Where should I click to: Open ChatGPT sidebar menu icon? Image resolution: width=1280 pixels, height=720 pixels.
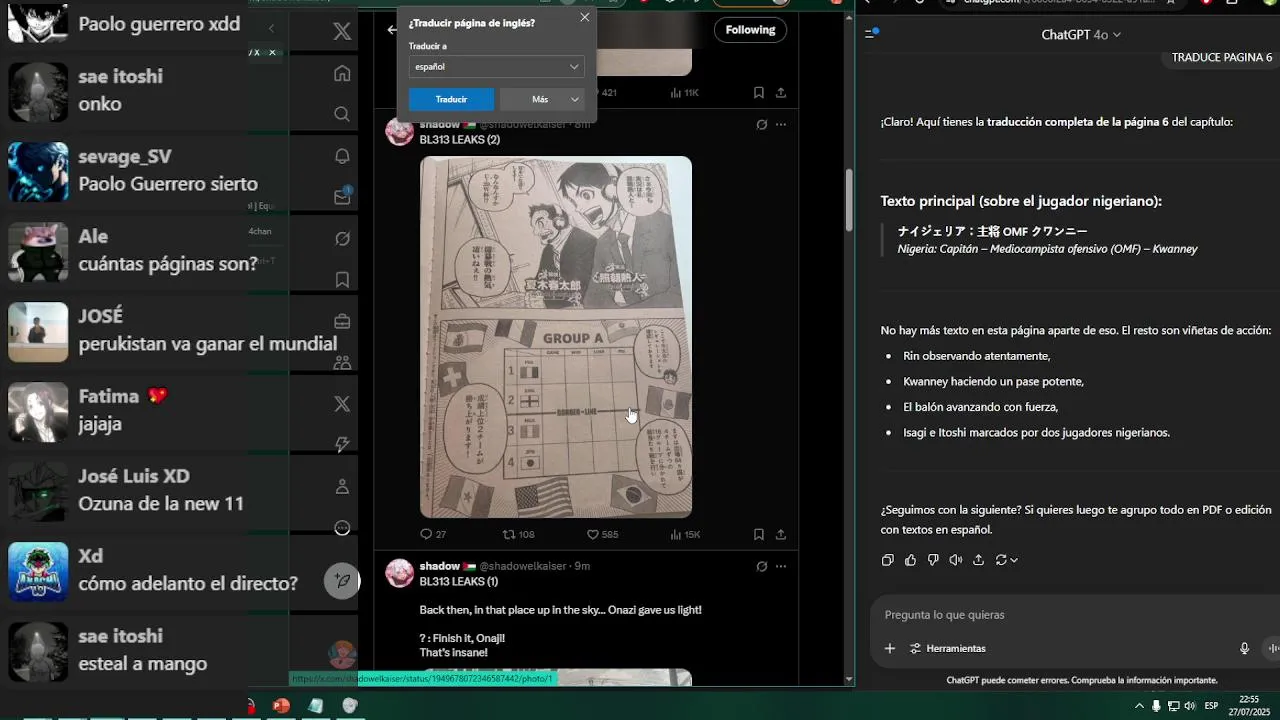click(x=870, y=34)
